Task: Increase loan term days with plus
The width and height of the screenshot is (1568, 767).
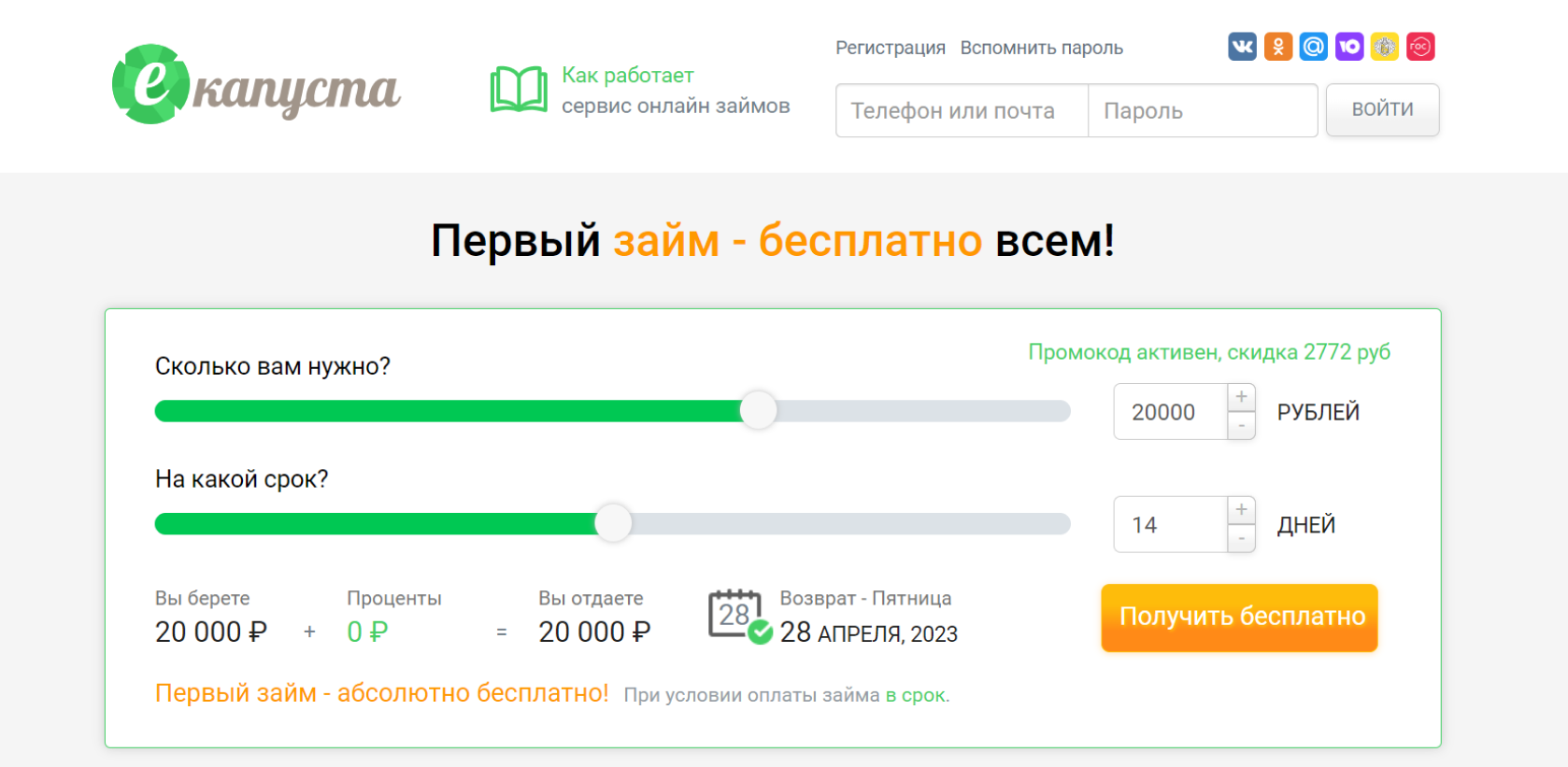Action: (1241, 510)
